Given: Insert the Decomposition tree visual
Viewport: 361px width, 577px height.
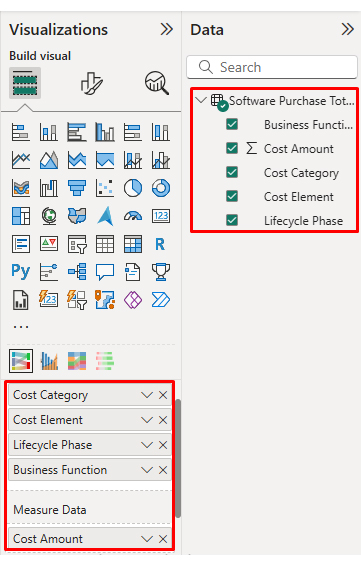Looking at the screenshot, I should click(77, 272).
